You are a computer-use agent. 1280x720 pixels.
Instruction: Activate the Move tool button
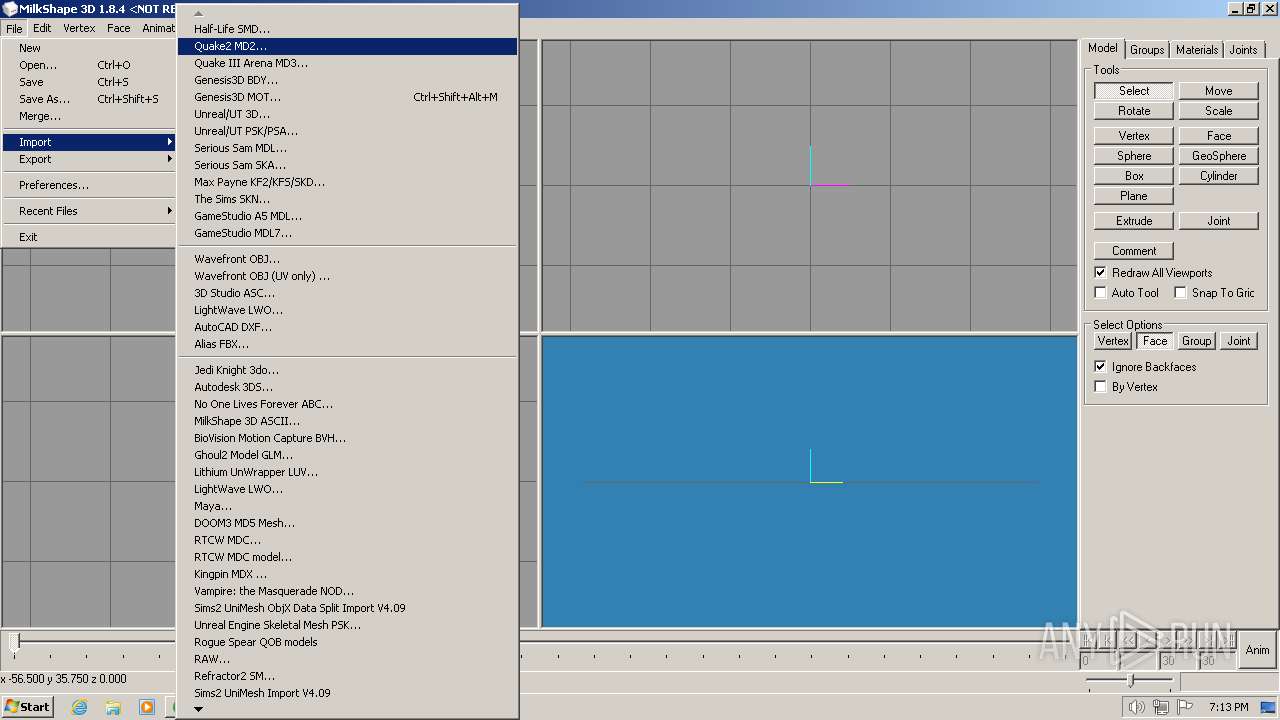tap(1218, 91)
